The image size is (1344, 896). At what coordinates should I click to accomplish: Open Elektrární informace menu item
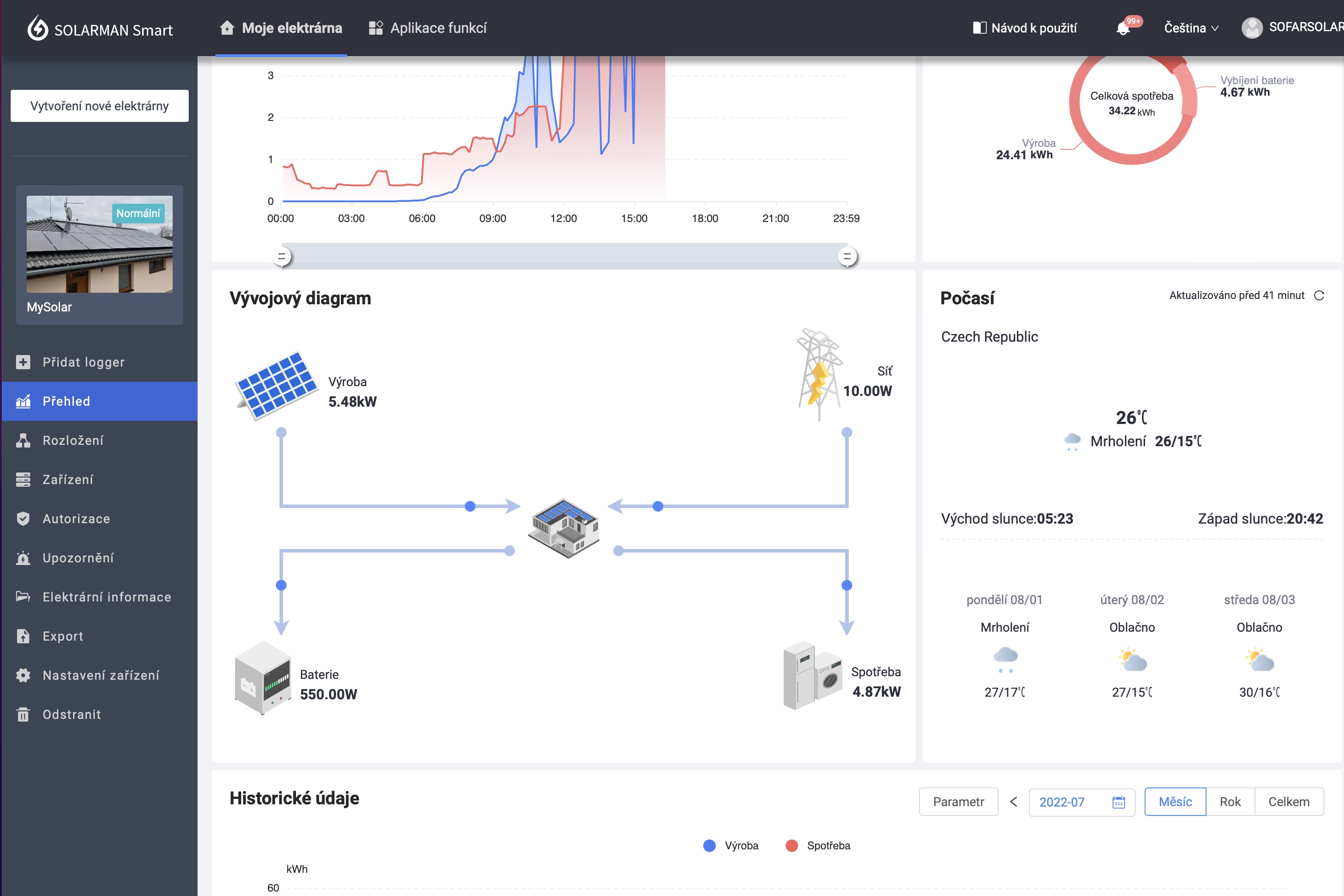tap(100, 597)
